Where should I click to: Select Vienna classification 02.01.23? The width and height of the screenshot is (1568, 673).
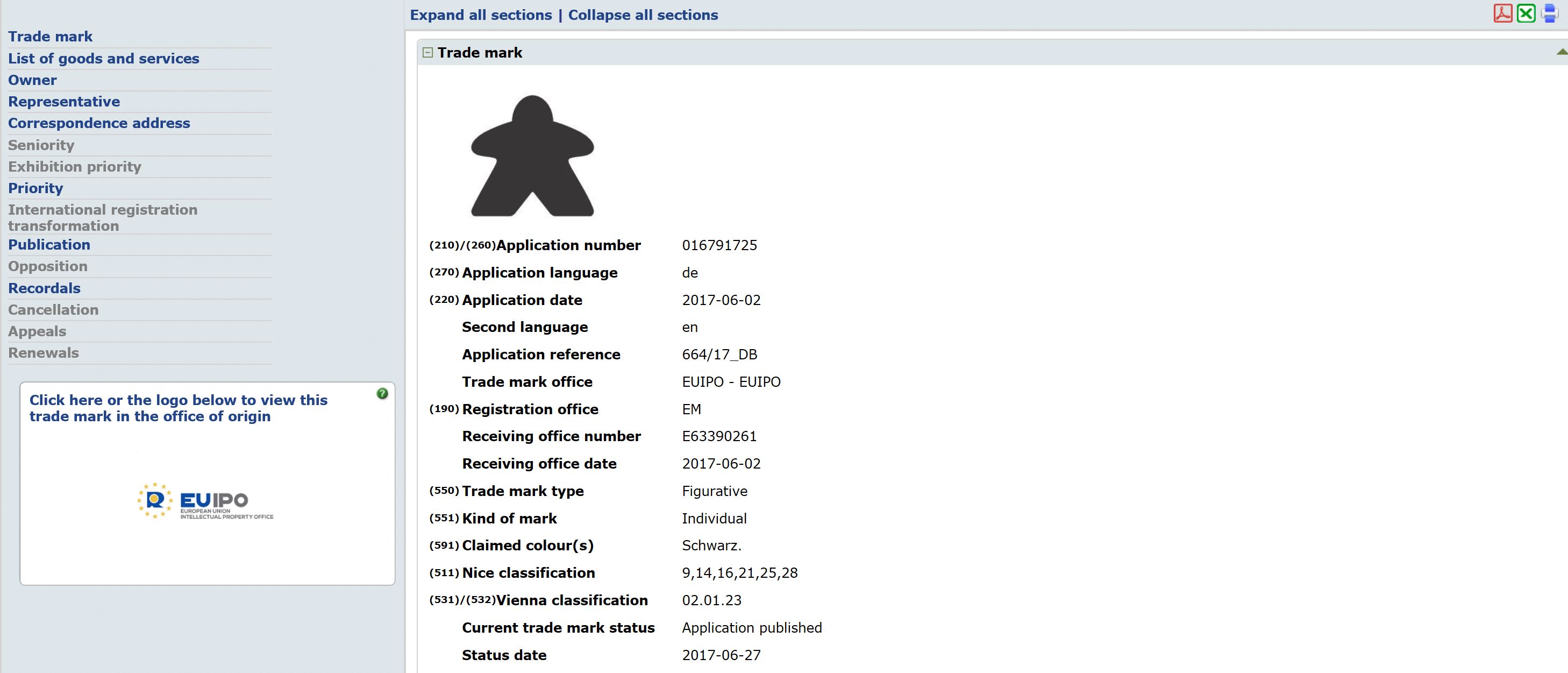711,600
